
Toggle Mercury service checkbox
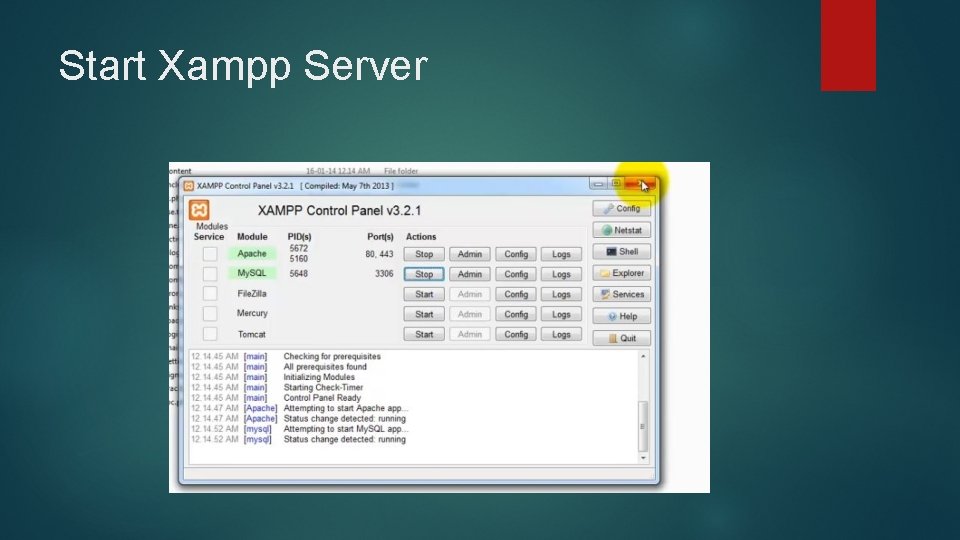pyautogui.click(x=210, y=313)
